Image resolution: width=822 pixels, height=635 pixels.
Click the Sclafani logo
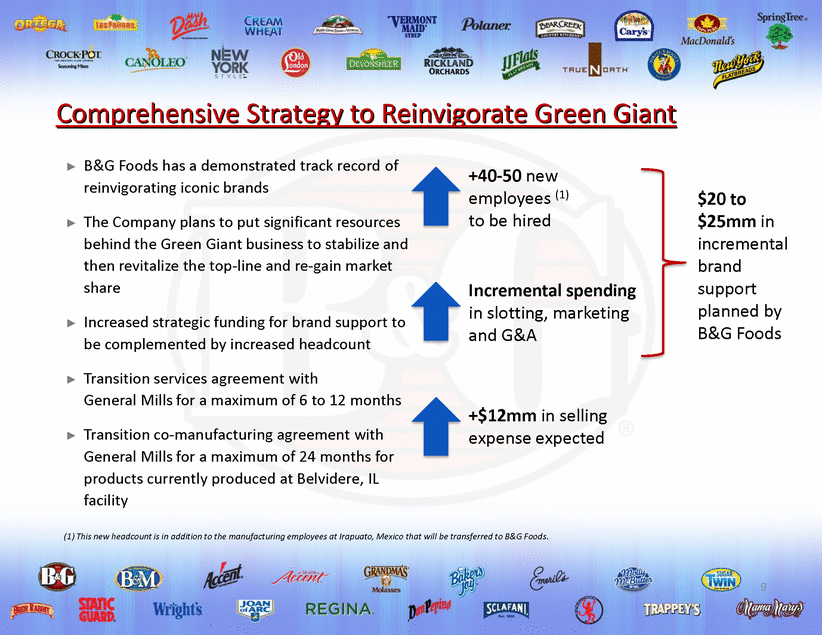click(x=506, y=609)
